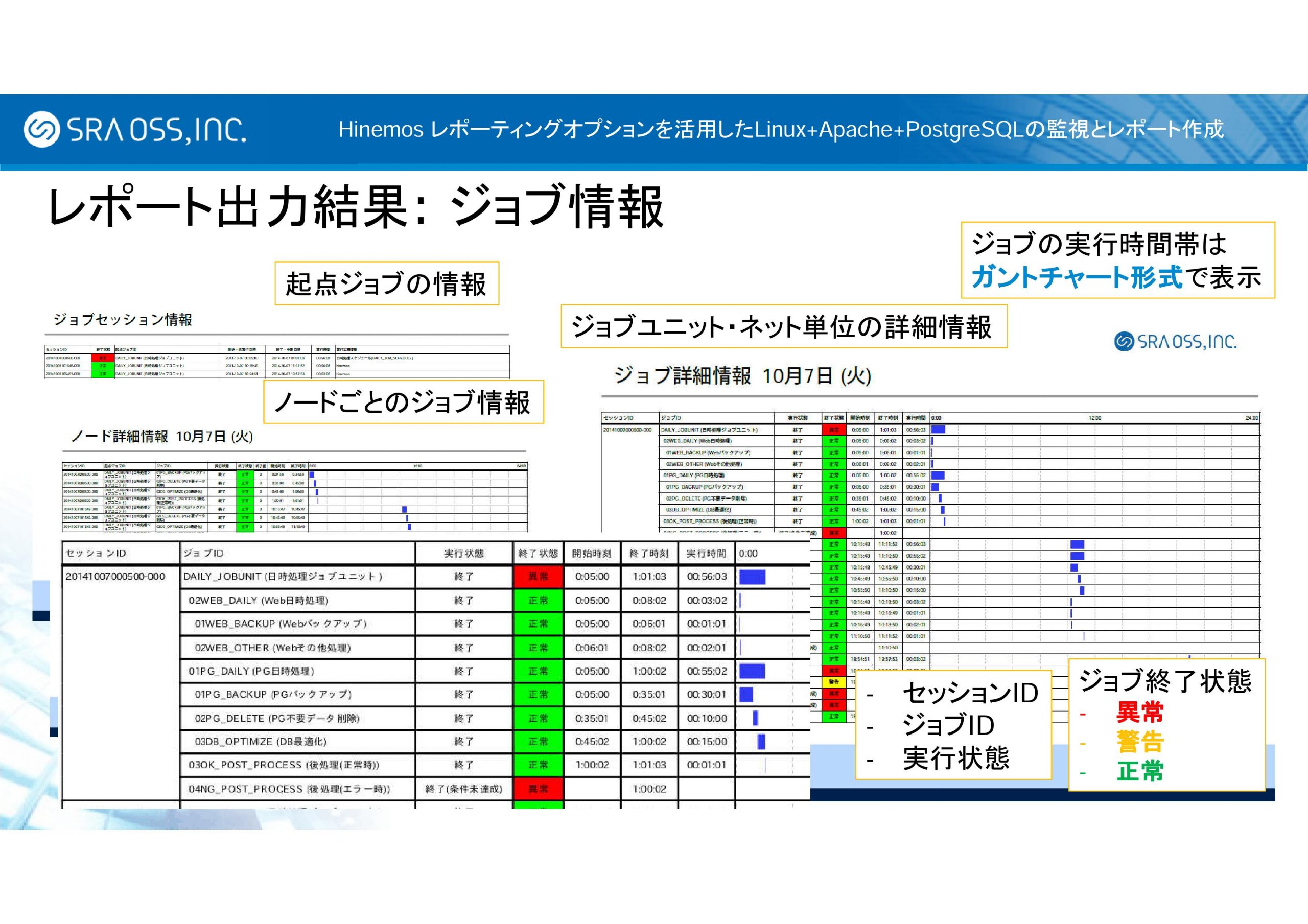Click the 終了状態 column header in the enlarged table
This screenshot has width=1308, height=924.
click(538, 553)
